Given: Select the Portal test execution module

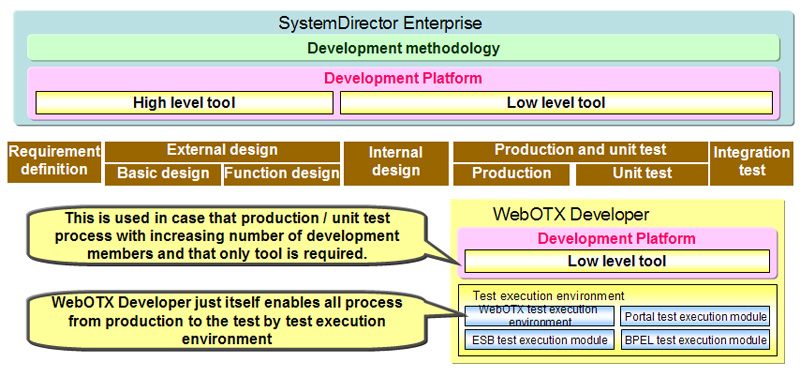Looking at the screenshot, I should pos(695,316).
